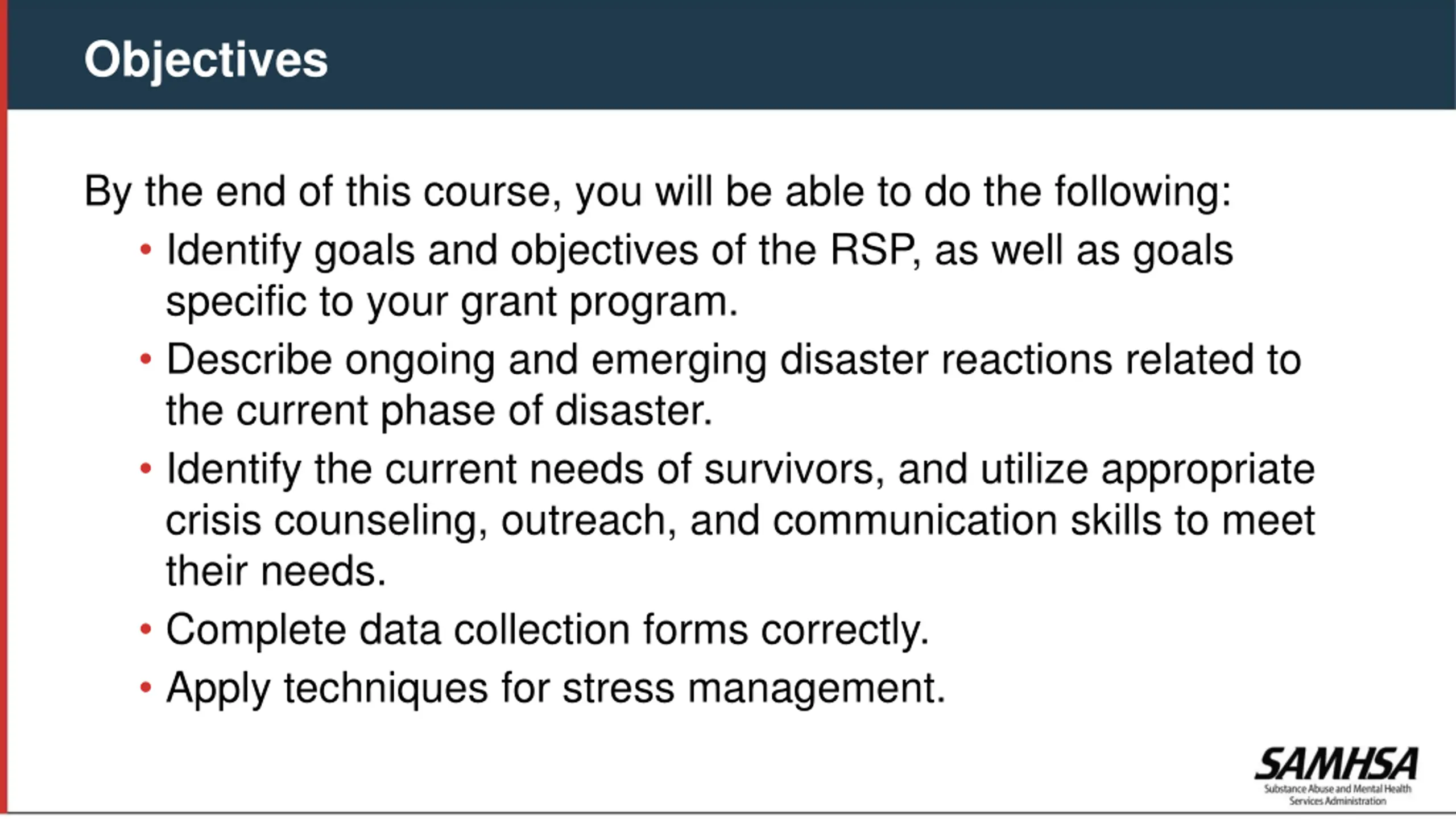The width and height of the screenshot is (1456, 819).
Task: Click the red bullet before "Describe ongoing"
Action: point(146,359)
